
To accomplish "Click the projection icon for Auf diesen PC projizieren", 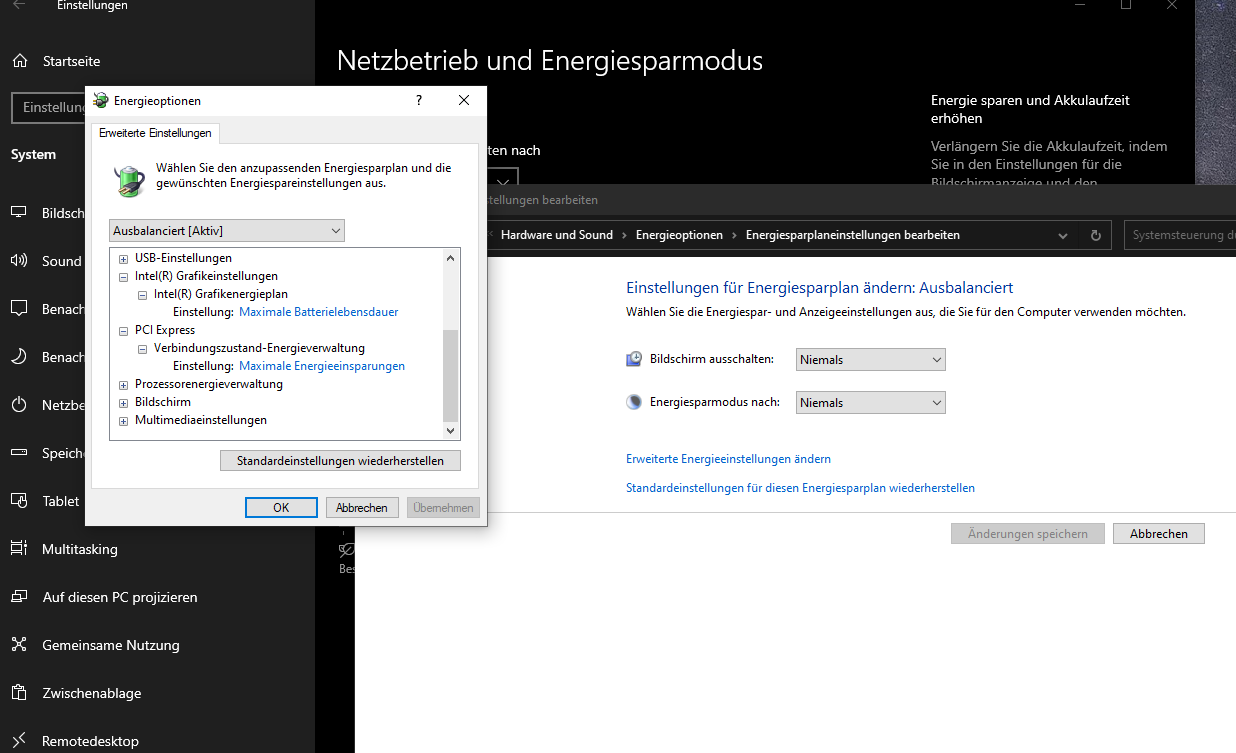I will (19, 597).
